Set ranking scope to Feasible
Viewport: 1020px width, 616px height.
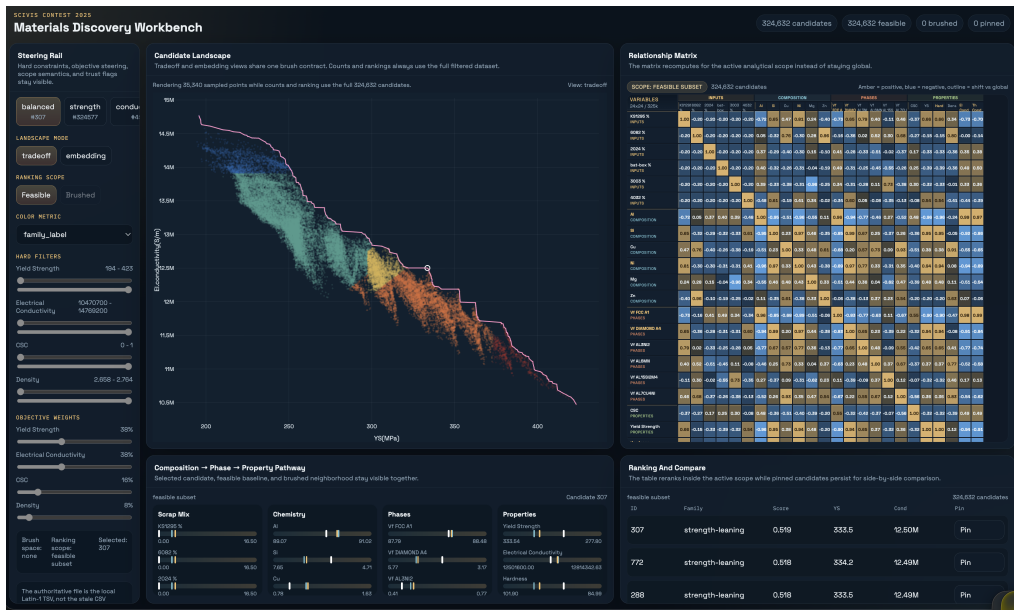pos(36,195)
